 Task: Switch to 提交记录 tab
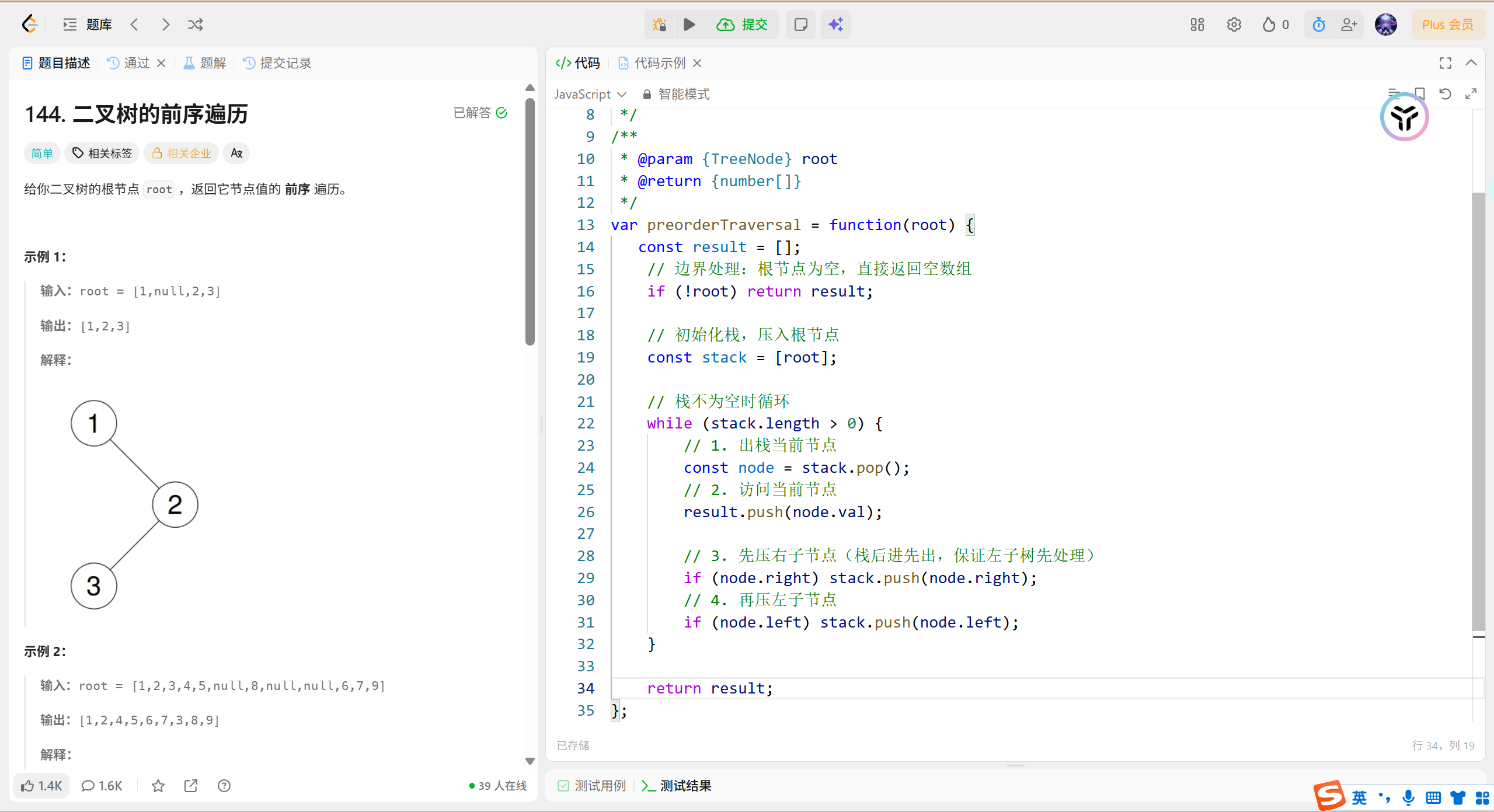point(277,63)
